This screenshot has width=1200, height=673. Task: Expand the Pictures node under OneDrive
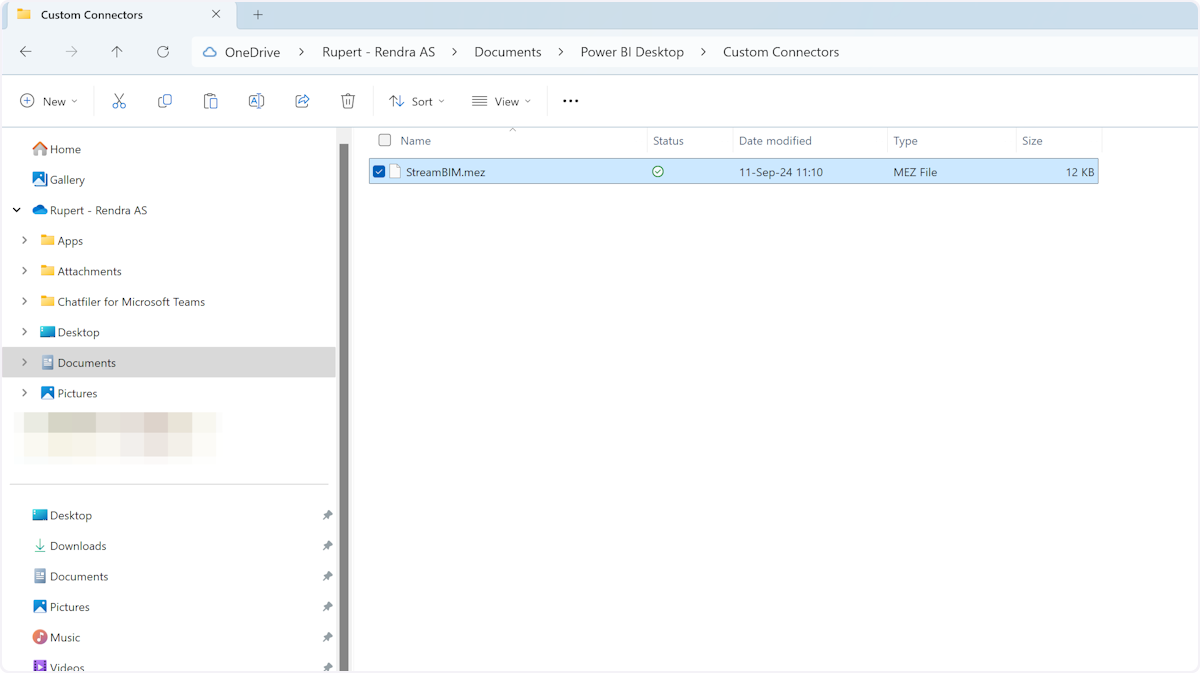[x=25, y=393]
